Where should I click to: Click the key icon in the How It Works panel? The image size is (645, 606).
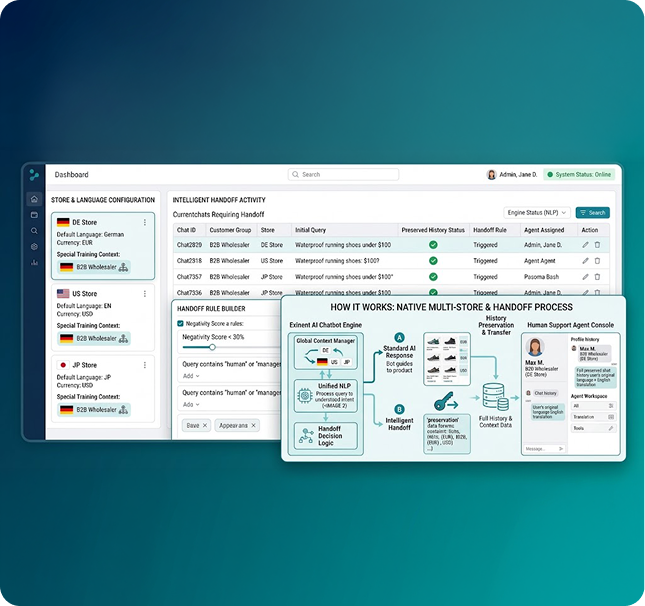coord(445,401)
